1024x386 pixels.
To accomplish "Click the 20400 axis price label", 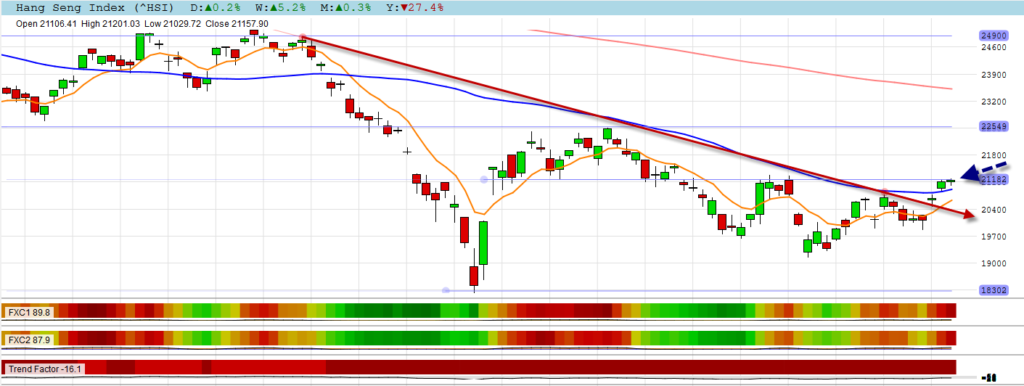I will click(993, 210).
